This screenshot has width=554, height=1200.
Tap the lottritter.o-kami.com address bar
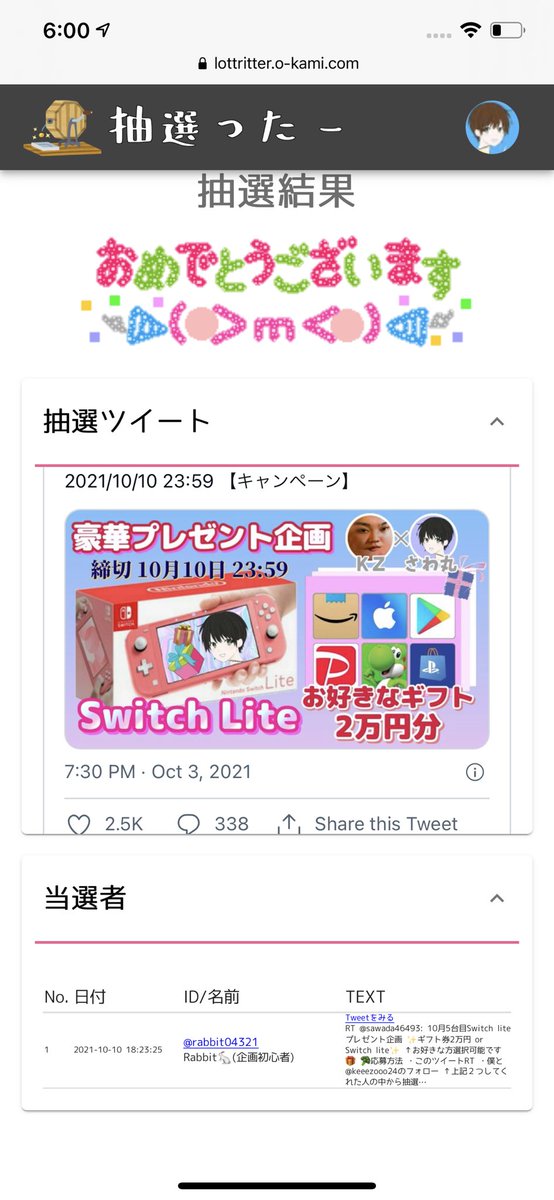point(277,63)
